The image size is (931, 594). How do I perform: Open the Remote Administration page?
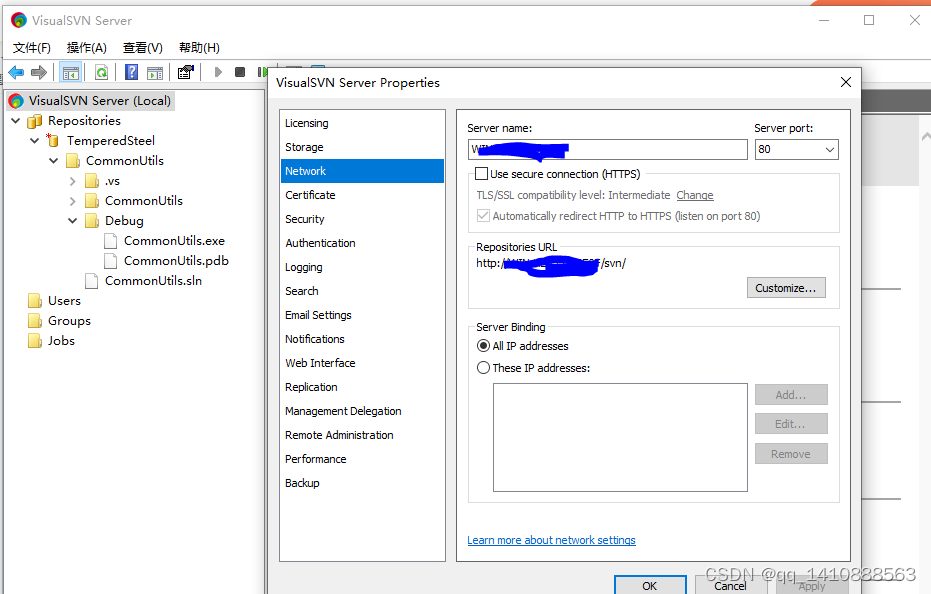(362, 435)
